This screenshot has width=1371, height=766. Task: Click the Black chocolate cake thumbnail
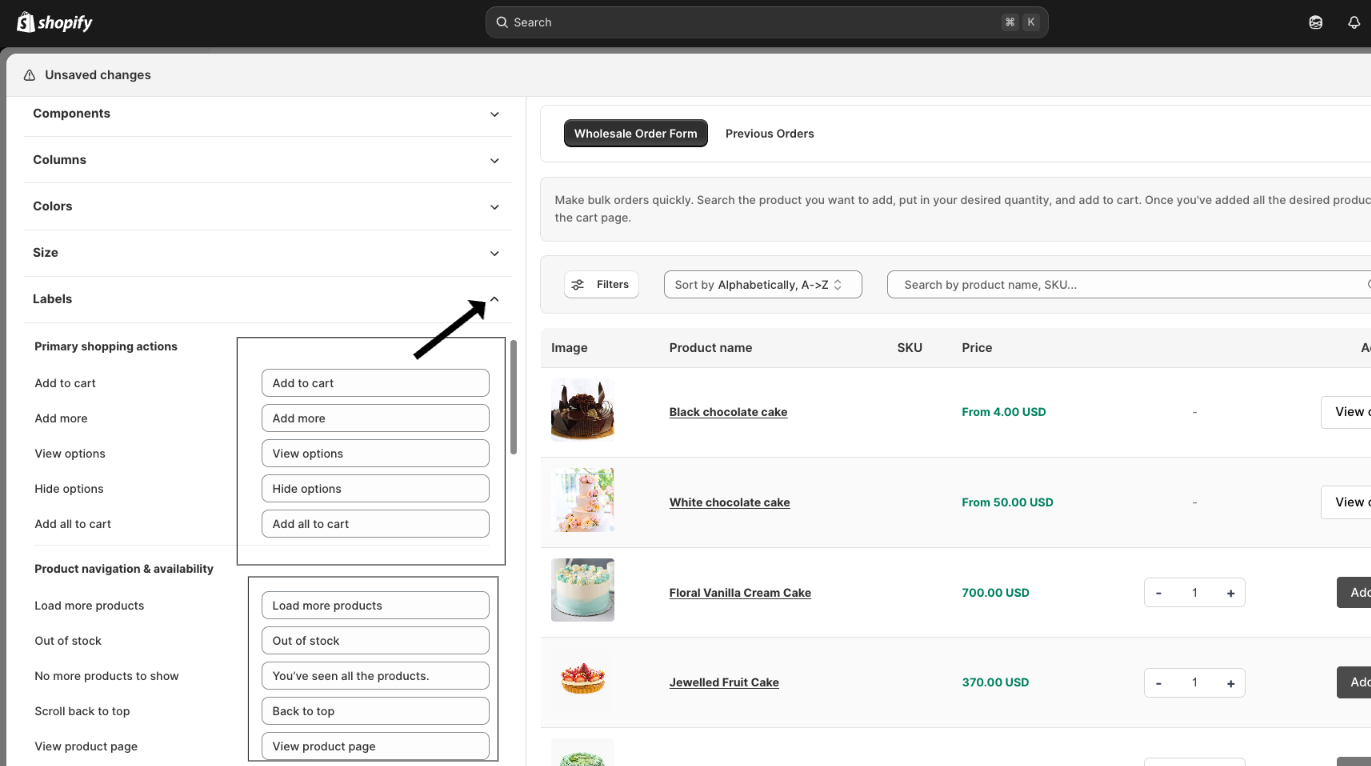[x=582, y=411]
